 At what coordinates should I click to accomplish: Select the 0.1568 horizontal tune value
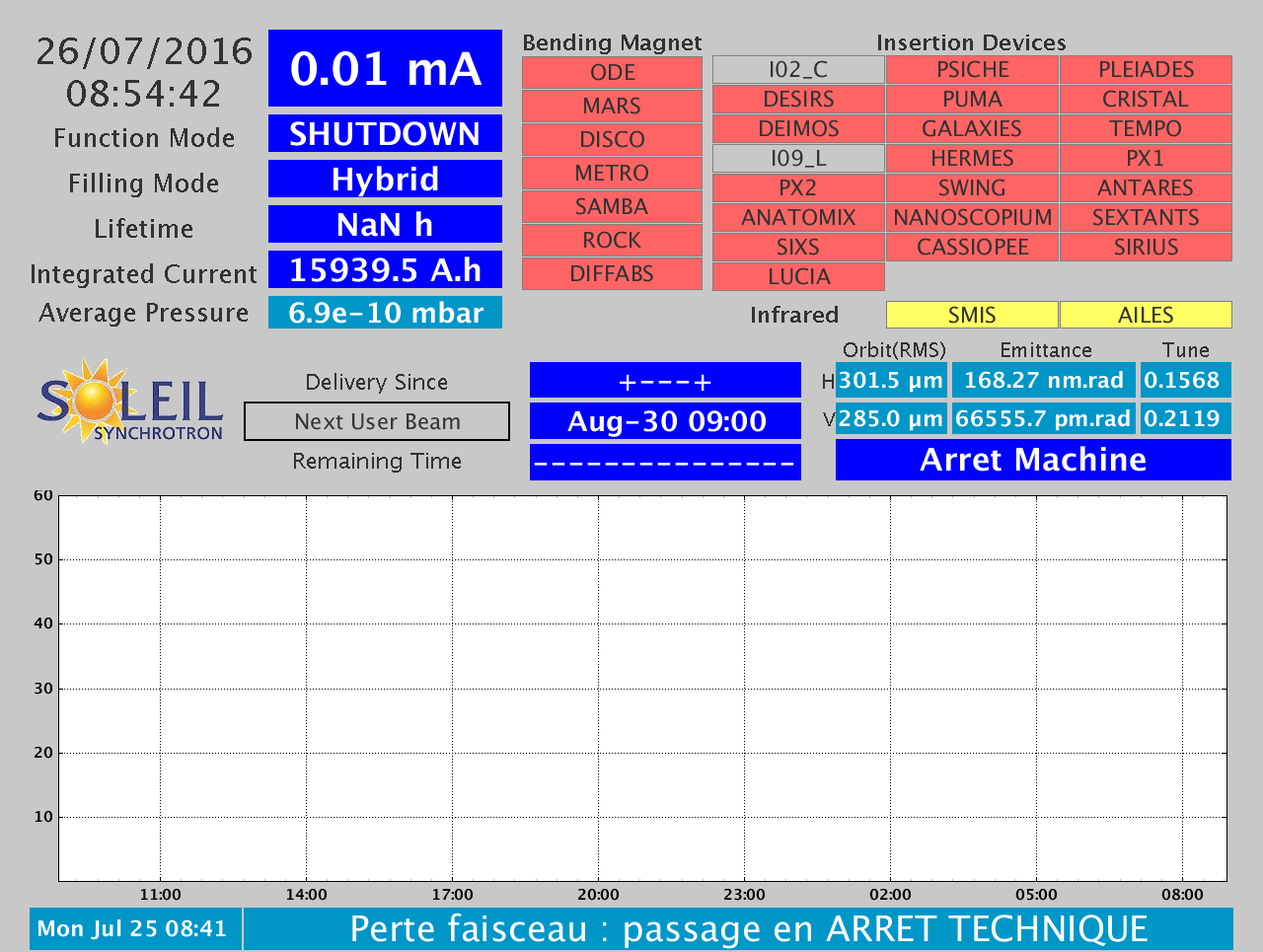pyautogui.click(x=1186, y=381)
